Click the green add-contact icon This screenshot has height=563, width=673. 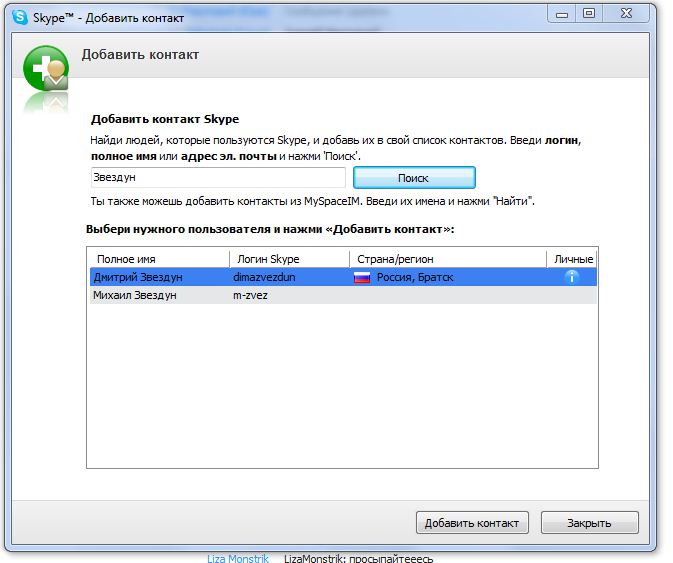(x=46, y=68)
